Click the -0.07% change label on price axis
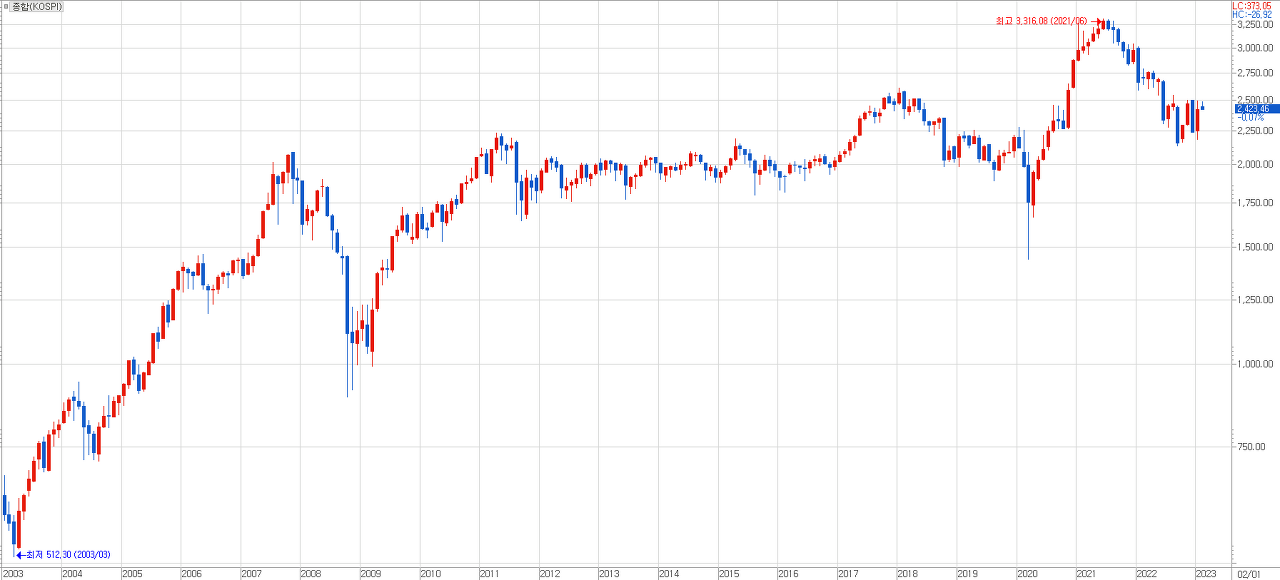This screenshot has height=580, width=1280. 1250,118
